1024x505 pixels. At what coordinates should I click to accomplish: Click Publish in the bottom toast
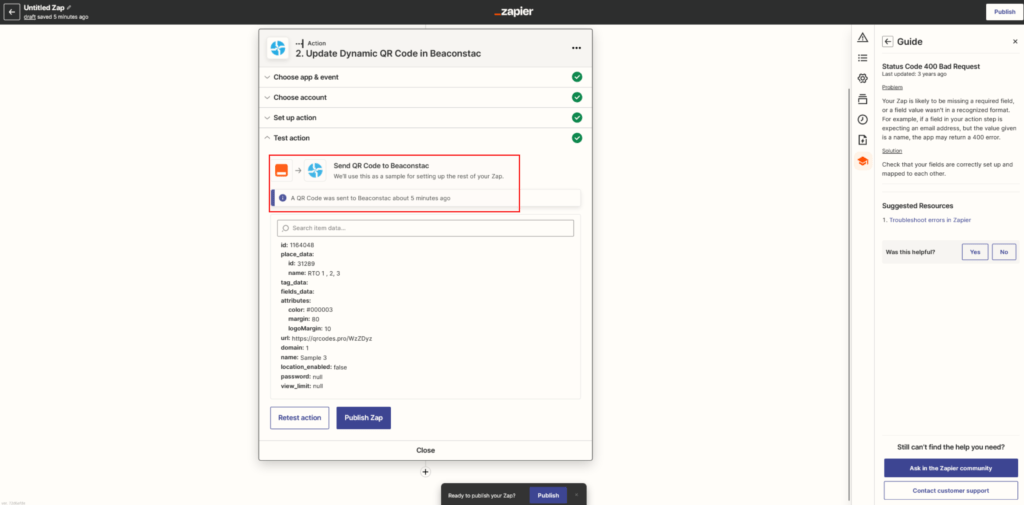point(548,495)
